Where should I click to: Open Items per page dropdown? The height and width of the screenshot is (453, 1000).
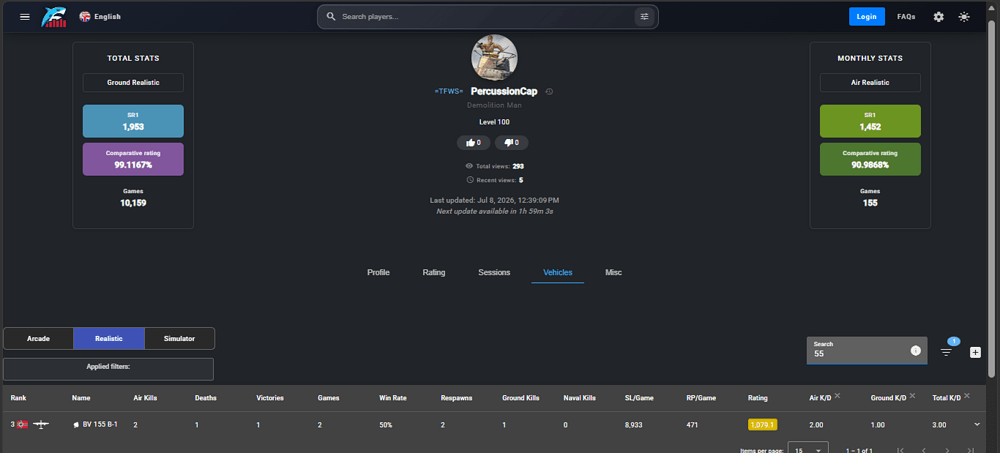(x=808, y=449)
